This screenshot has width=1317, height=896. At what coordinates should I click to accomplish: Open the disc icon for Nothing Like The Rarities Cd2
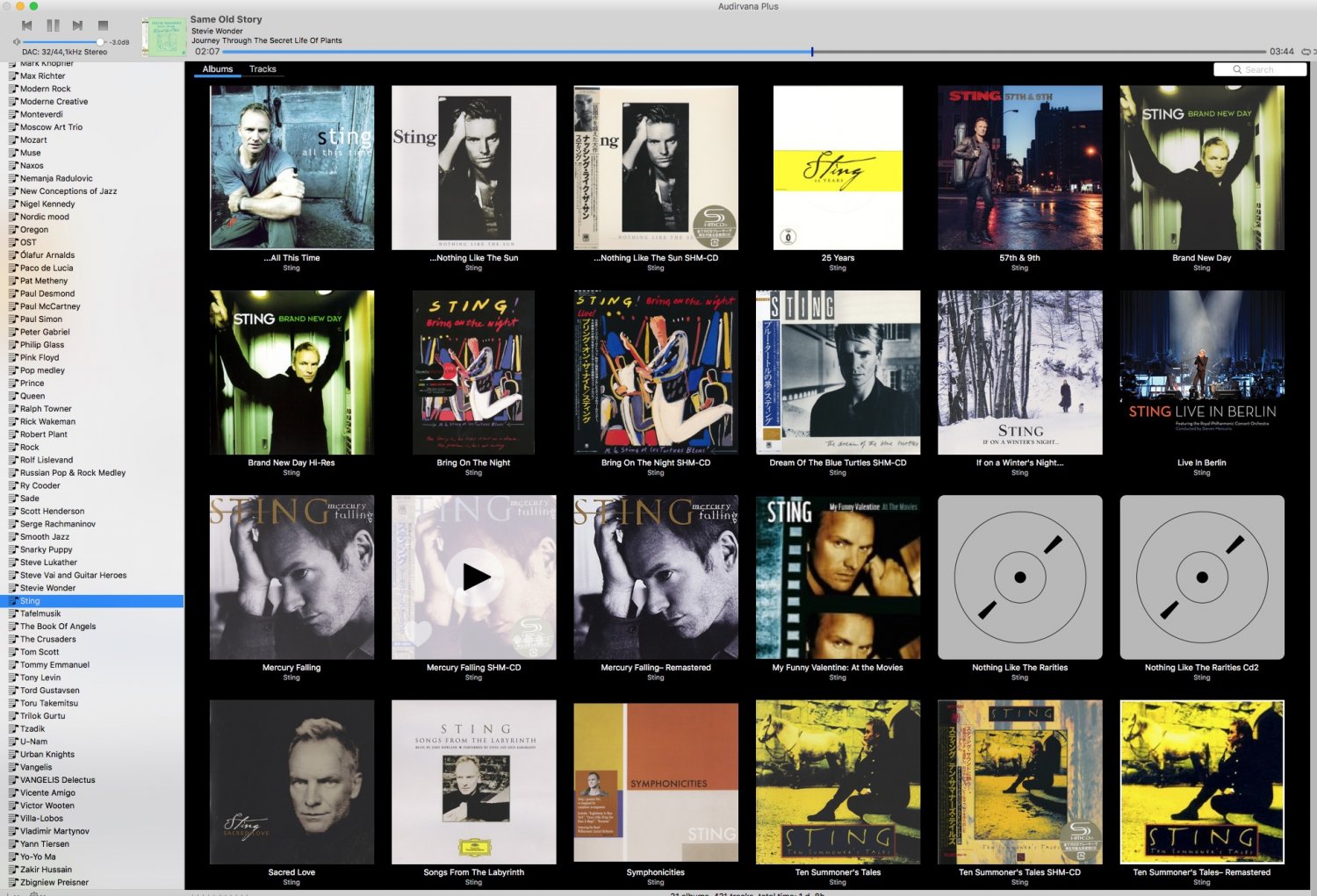pyautogui.click(x=1202, y=577)
